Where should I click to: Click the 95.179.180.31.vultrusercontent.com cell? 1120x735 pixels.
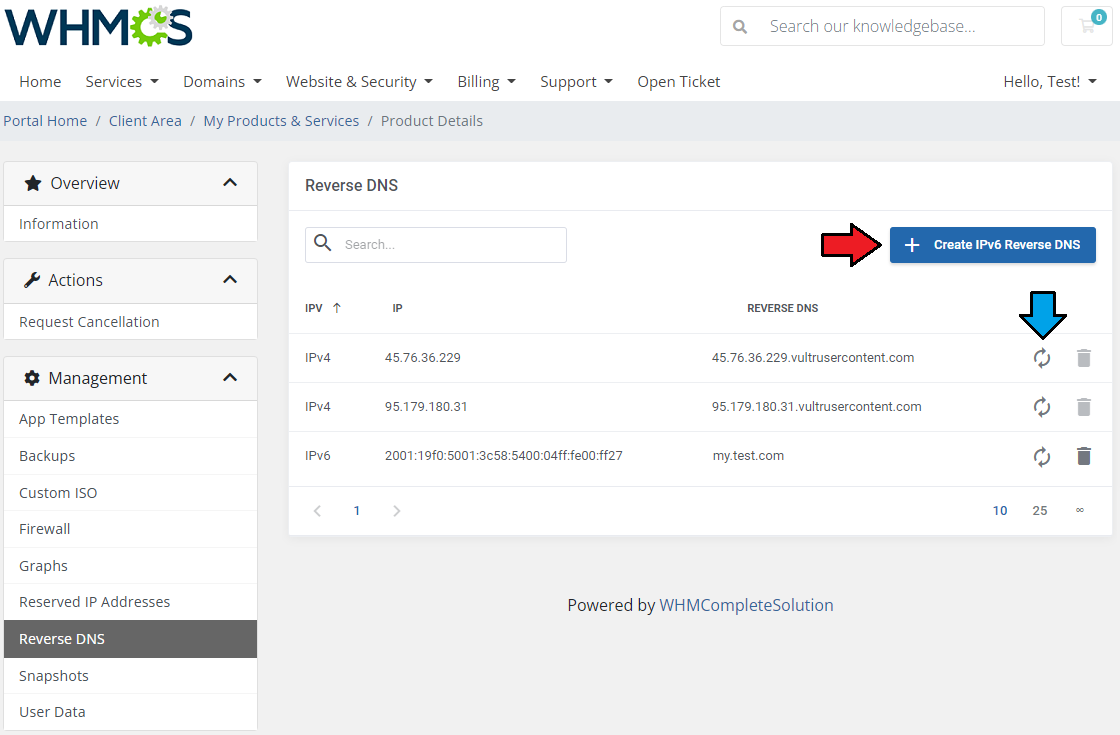[x=816, y=406]
